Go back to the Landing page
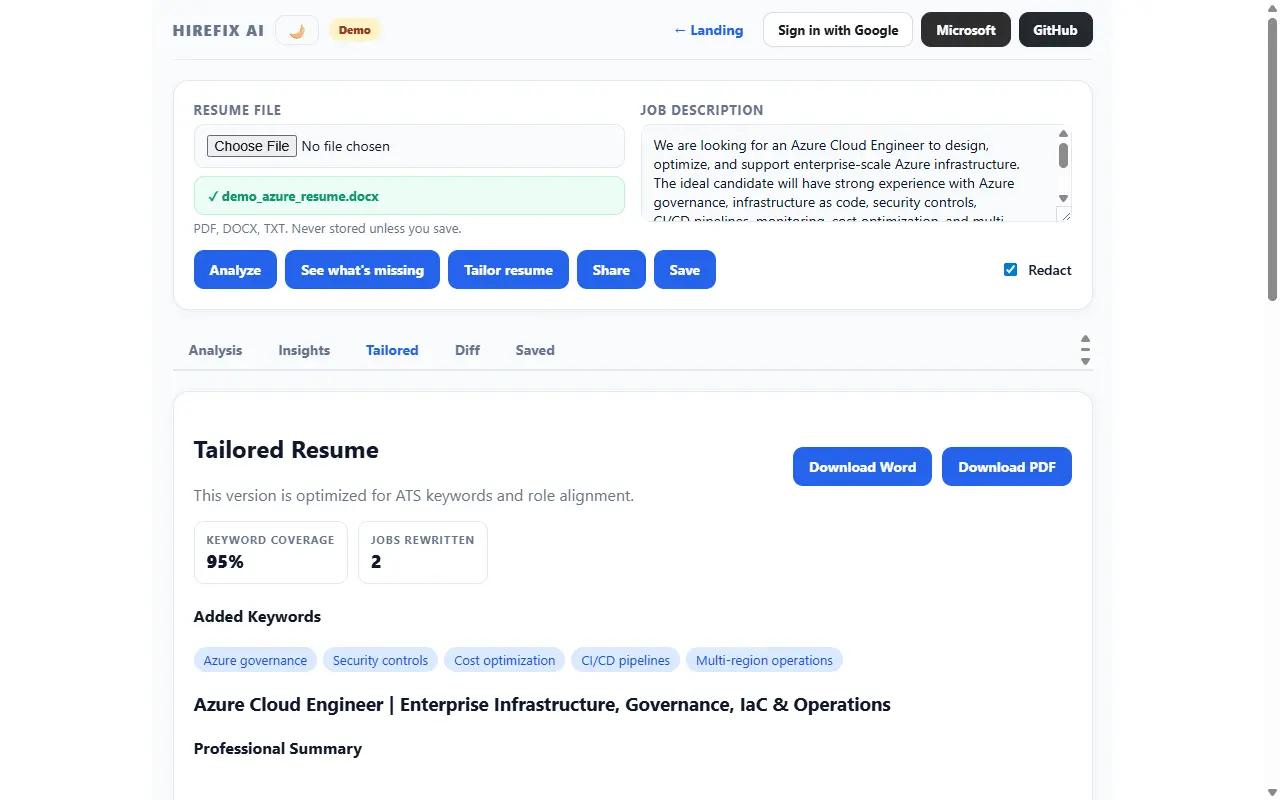The width and height of the screenshot is (1280, 800). pos(708,30)
